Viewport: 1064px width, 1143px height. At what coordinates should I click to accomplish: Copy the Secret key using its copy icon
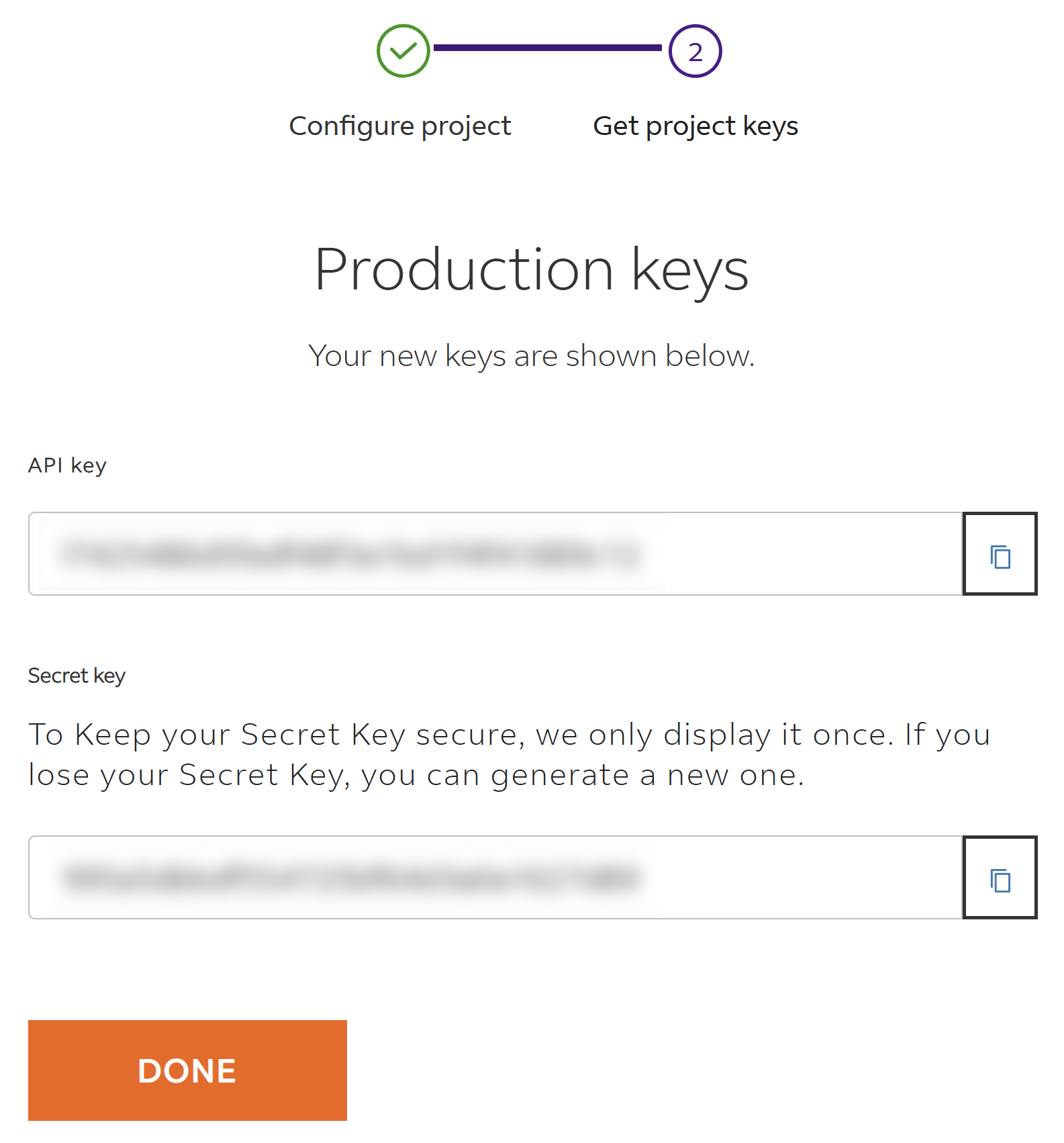1000,878
